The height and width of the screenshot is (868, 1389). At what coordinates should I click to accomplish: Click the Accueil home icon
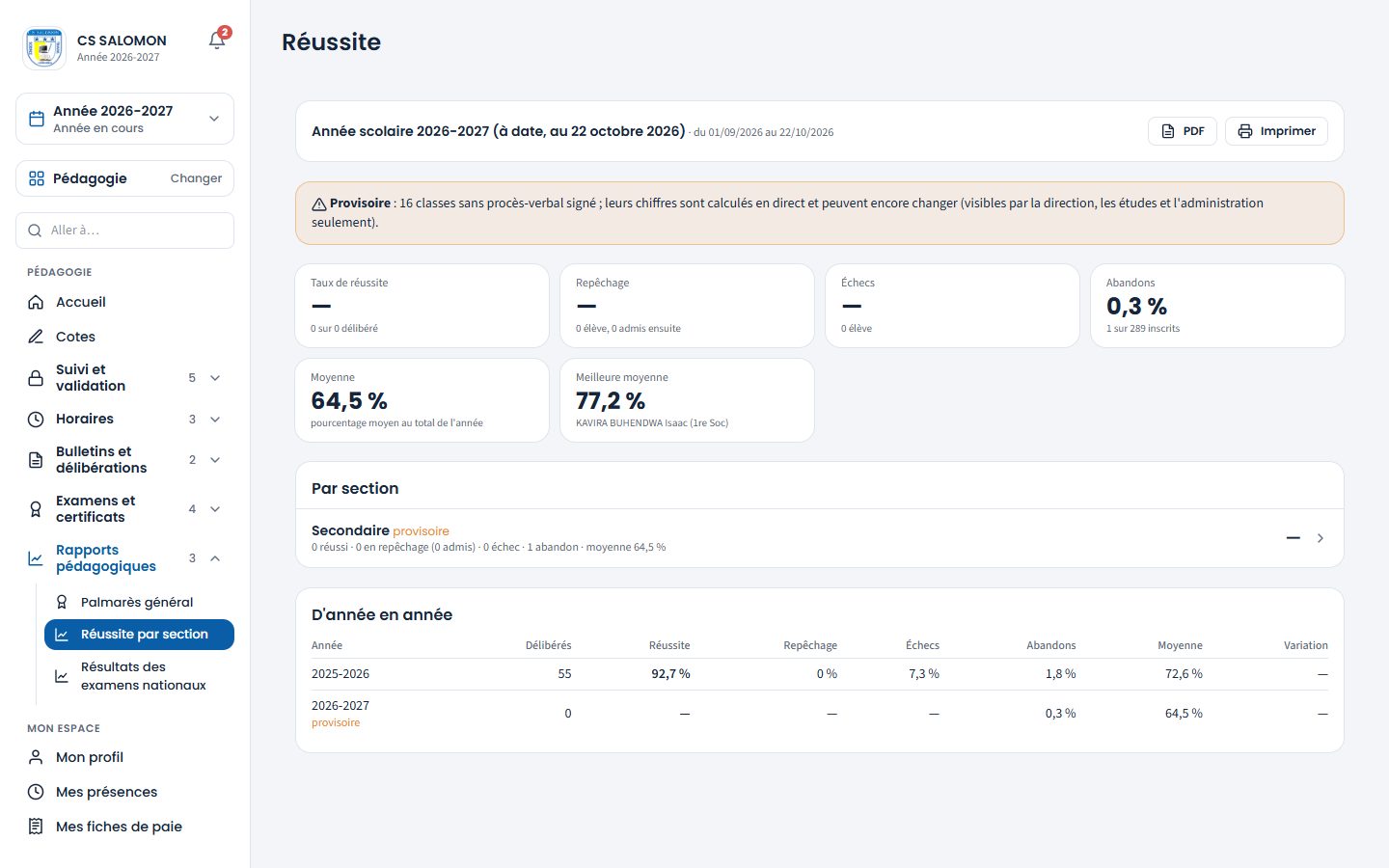tap(36, 302)
